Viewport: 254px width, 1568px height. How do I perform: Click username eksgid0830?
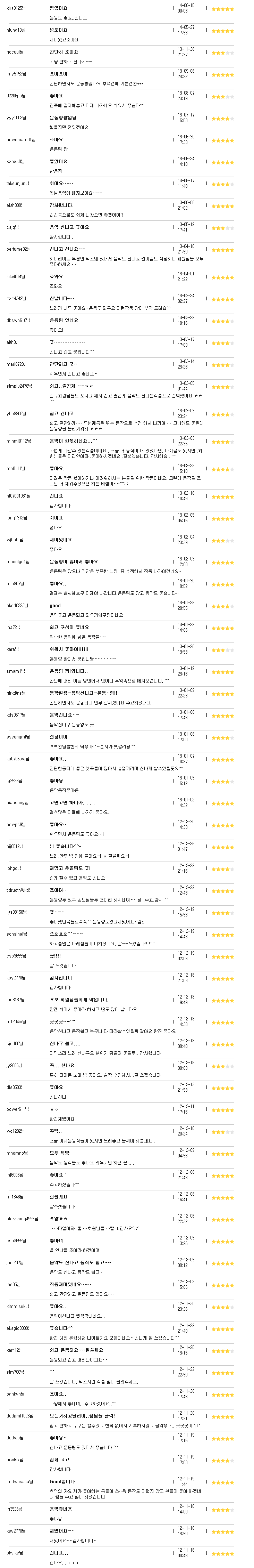pyautogui.click(x=18, y=1328)
